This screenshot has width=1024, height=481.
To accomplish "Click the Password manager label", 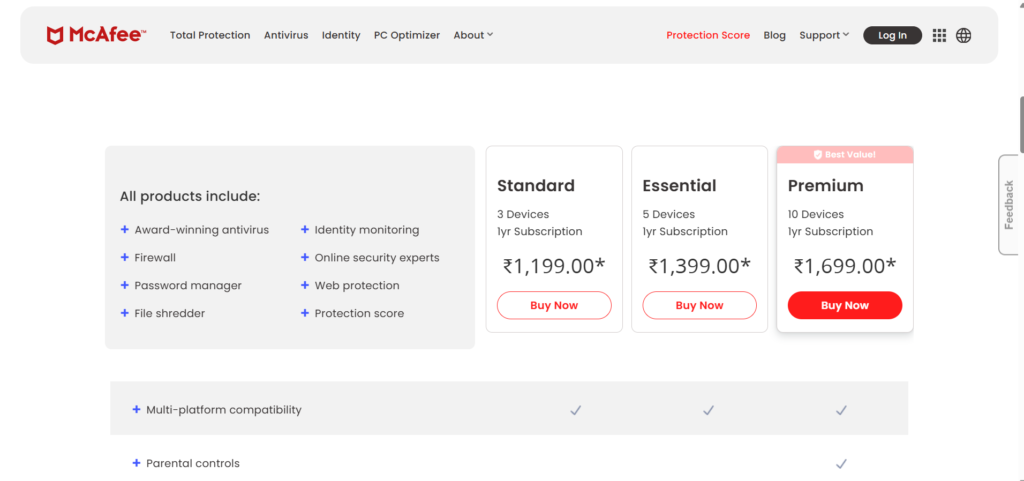I will [188, 286].
